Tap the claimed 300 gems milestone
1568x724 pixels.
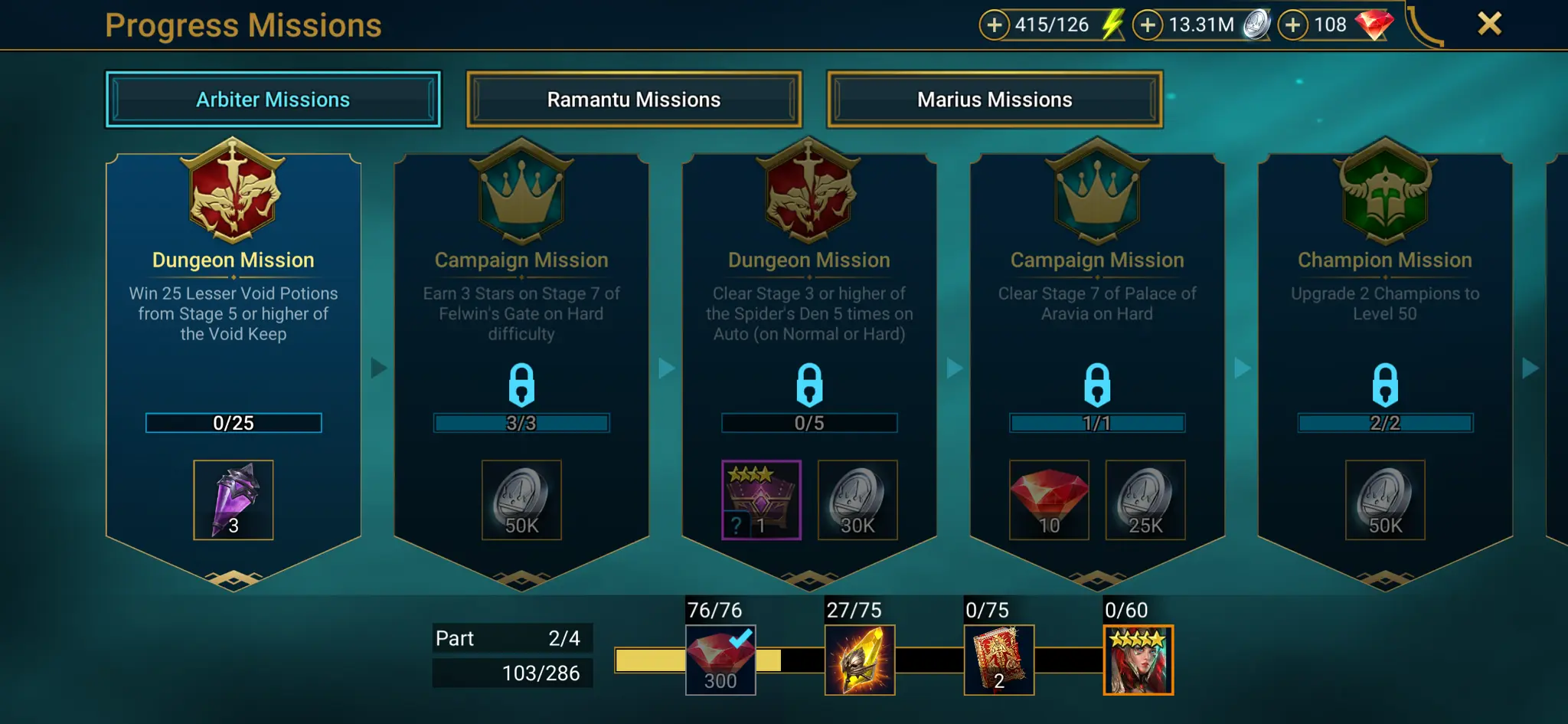pyautogui.click(x=720, y=660)
